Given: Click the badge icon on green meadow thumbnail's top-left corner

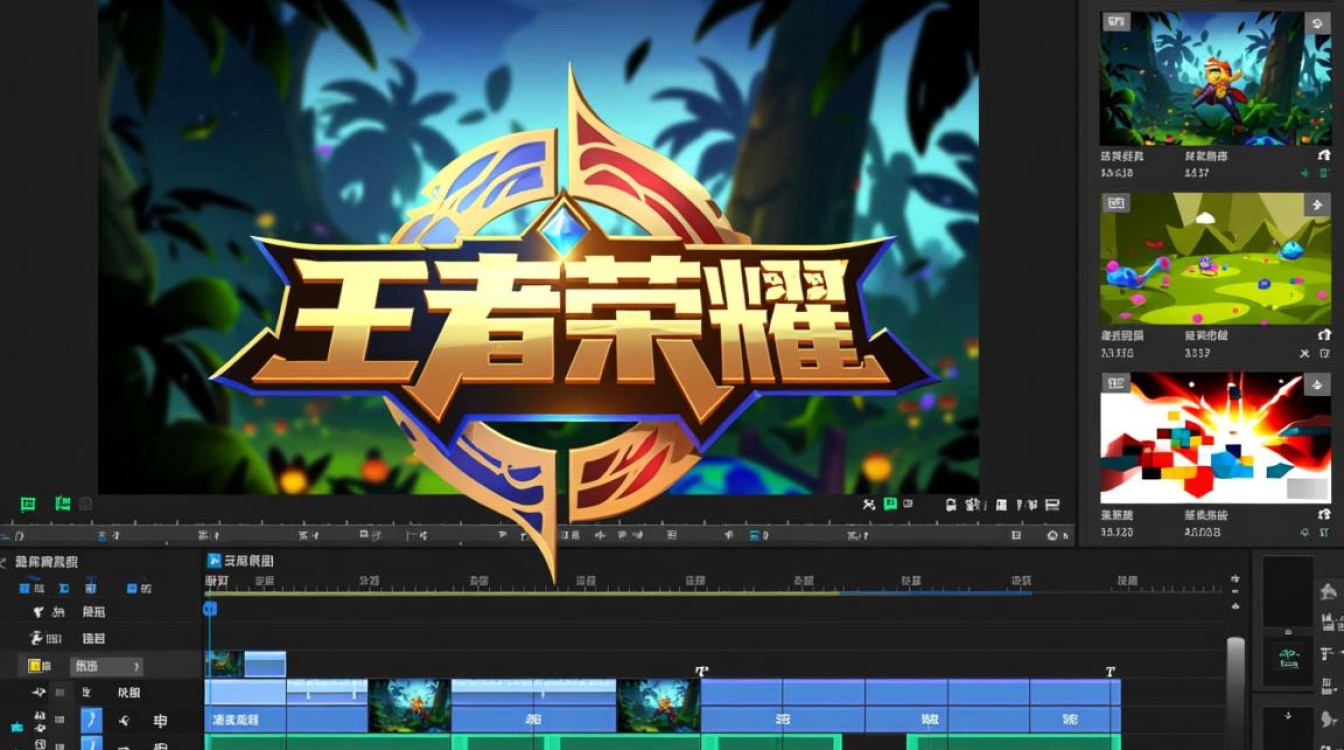Looking at the screenshot, I should [1115, 204].
